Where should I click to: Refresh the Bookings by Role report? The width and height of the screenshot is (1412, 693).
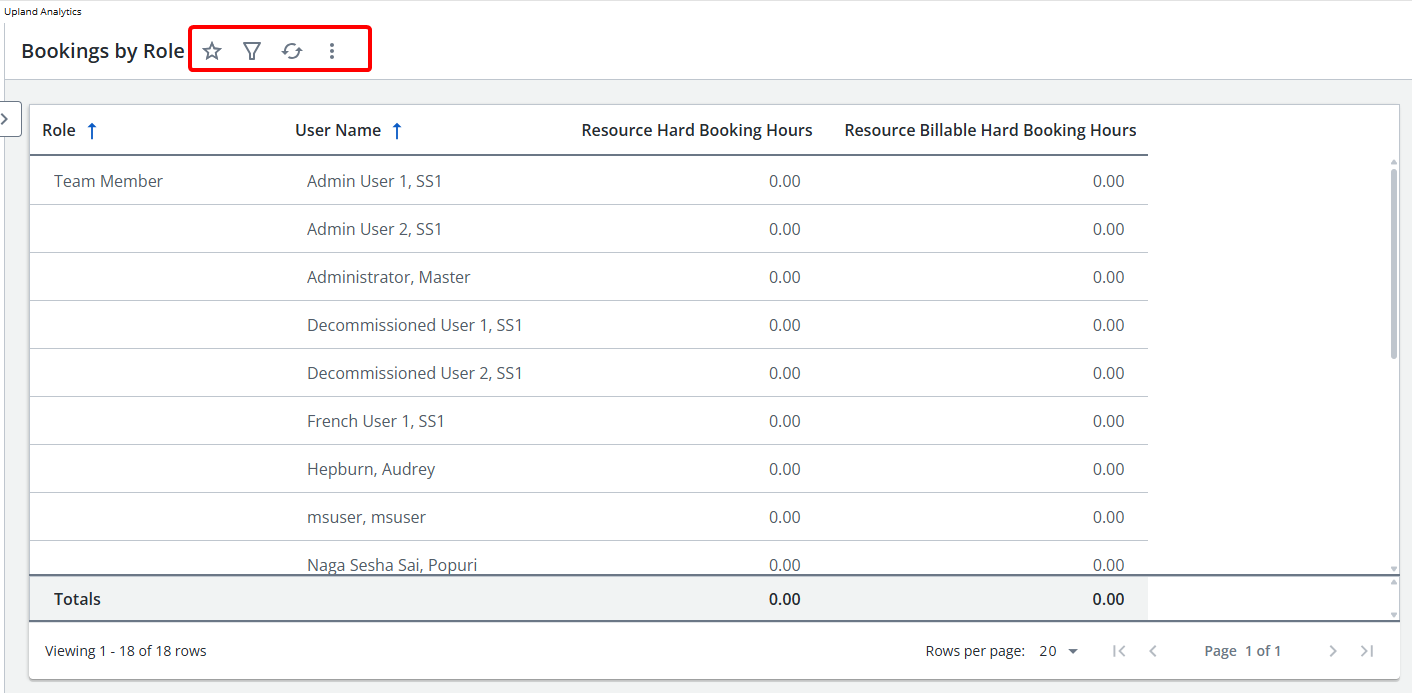click(x=292, y=51)
